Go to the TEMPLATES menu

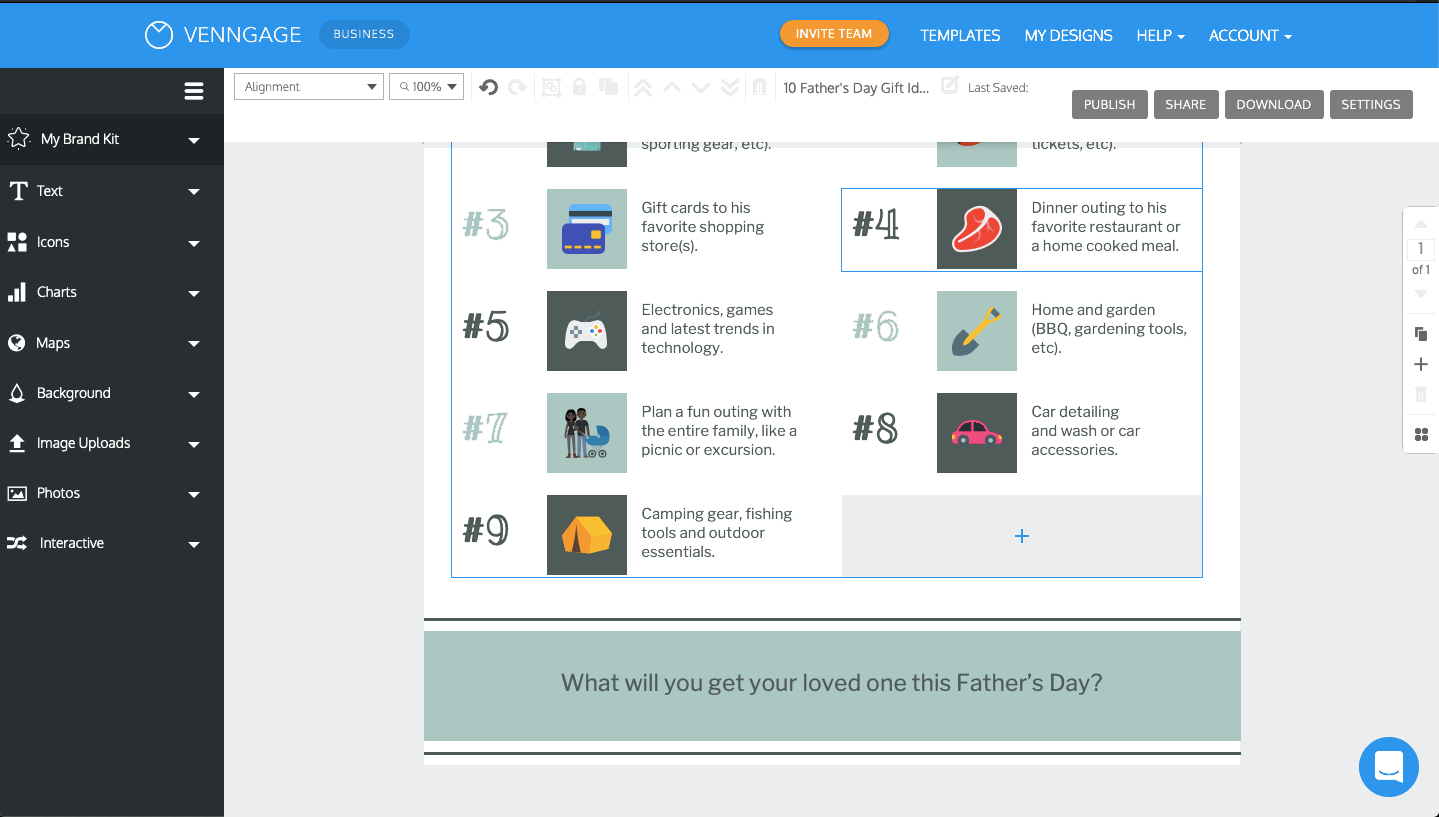959,35
